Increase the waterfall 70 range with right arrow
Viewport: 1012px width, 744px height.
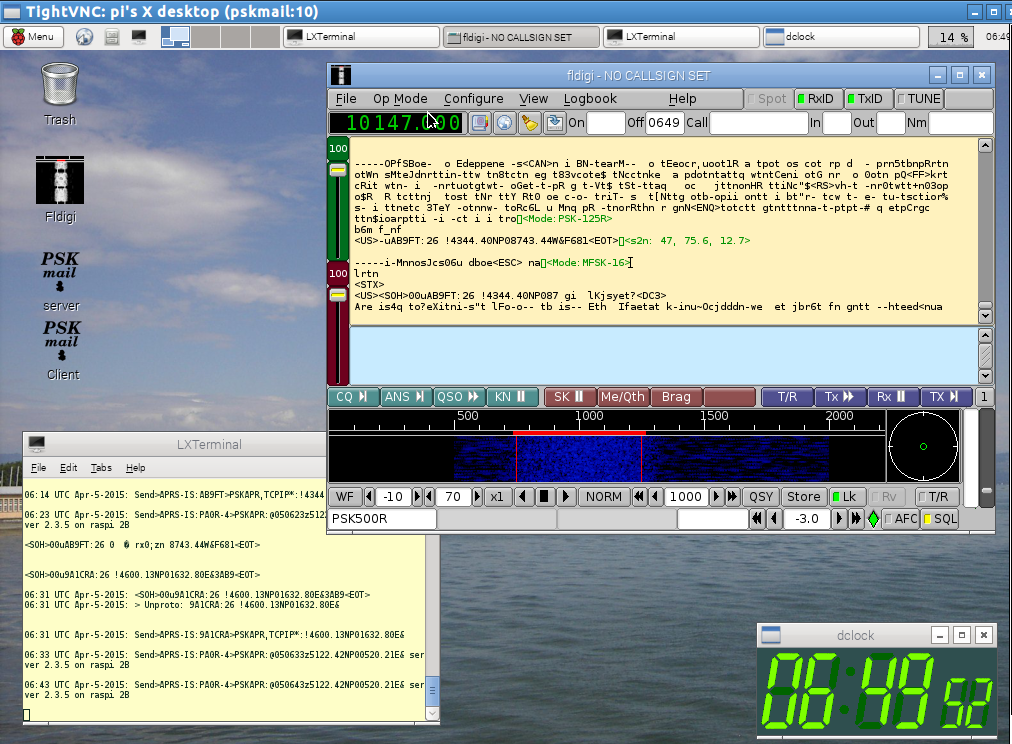pos(478,496)
